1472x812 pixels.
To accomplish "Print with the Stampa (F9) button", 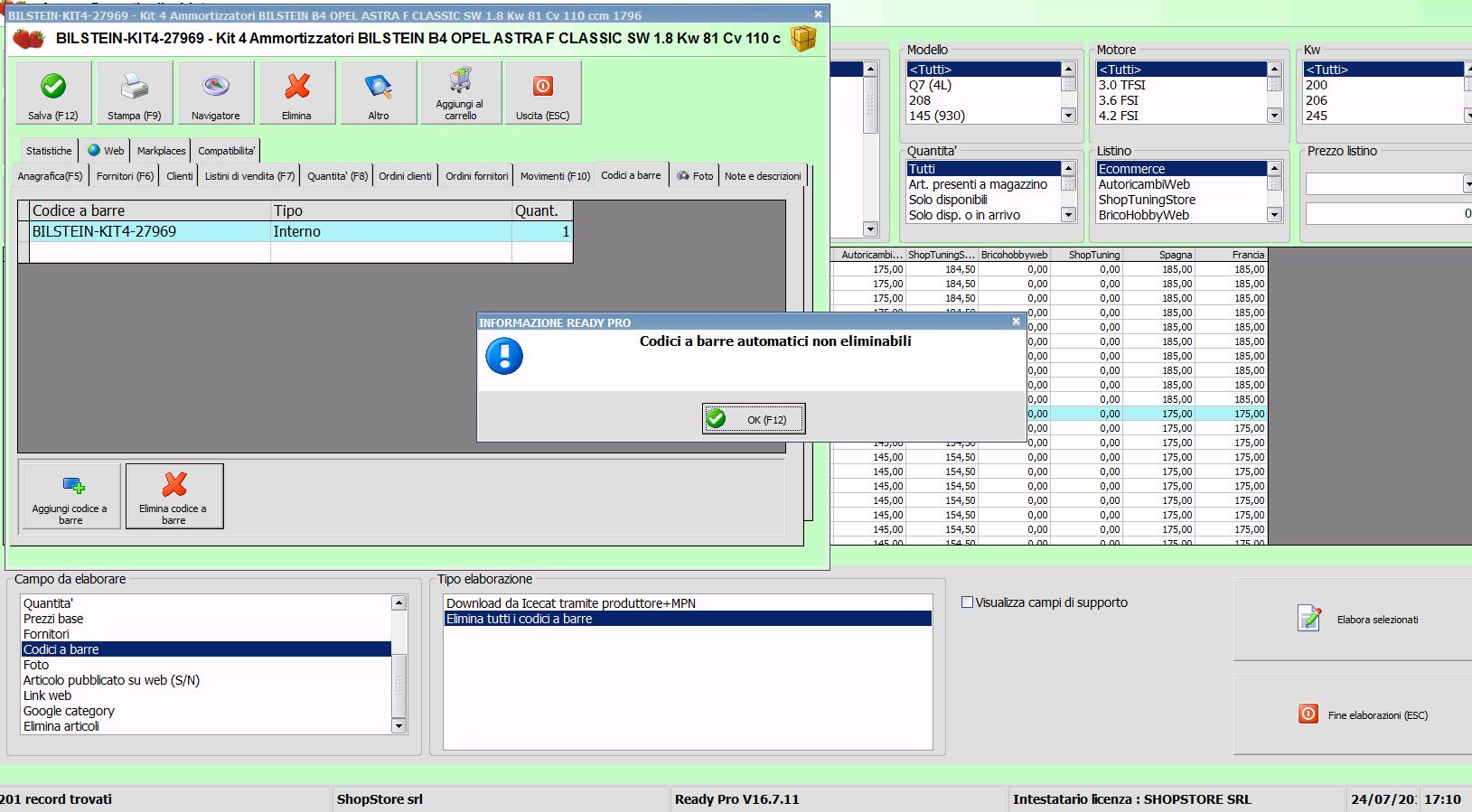I will pyautogui.click(x=135, y=93).
